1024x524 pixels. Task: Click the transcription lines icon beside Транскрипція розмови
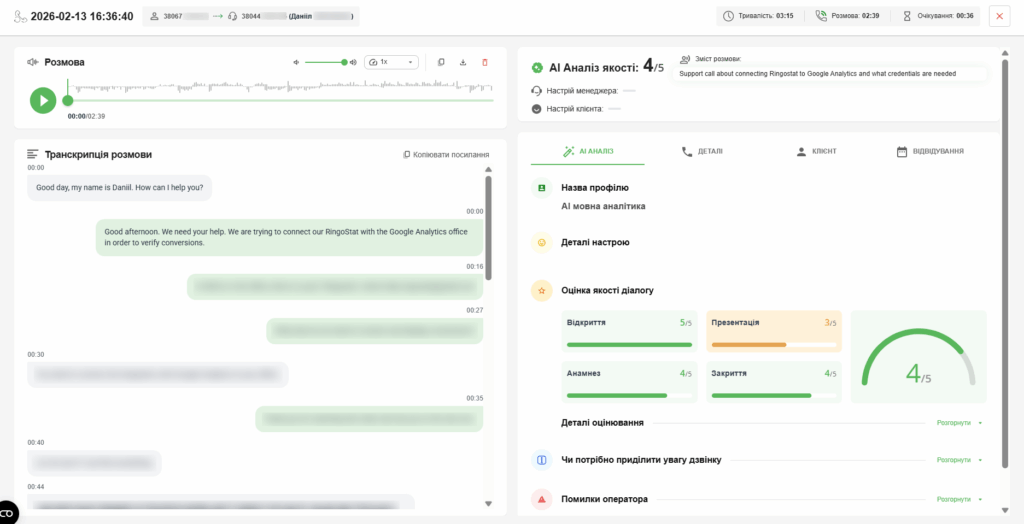point(33,155)
